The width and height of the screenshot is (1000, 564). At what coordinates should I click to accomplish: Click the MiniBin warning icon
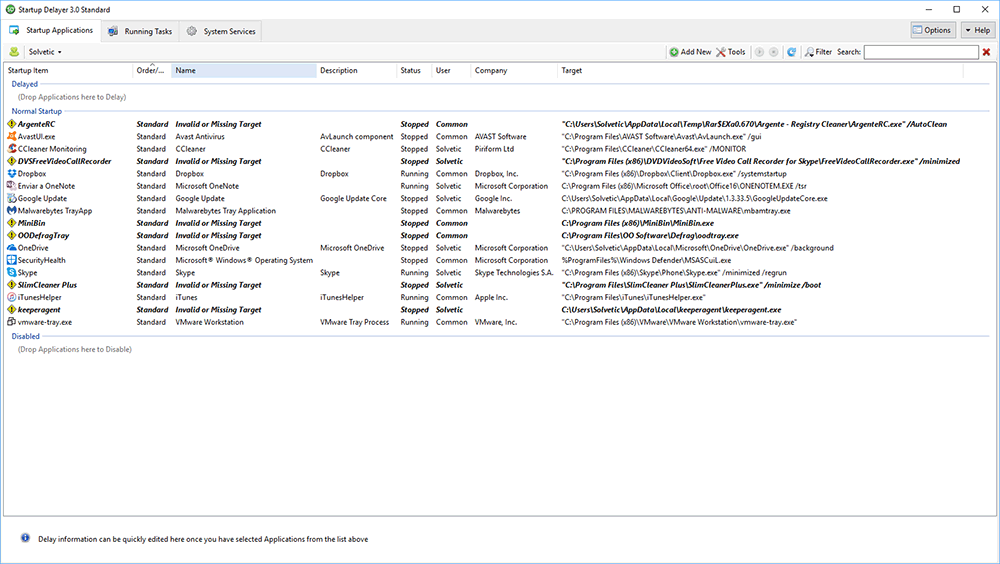[11, 223]
